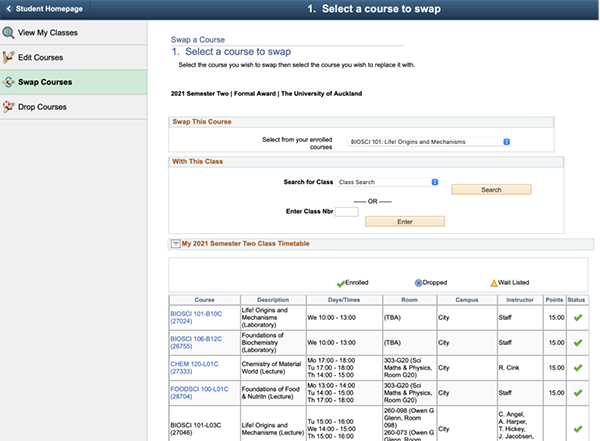The height and width of the screenshot is (441, 600).
Task: Open Drop Courses menu item
Action: click(73, 107)
